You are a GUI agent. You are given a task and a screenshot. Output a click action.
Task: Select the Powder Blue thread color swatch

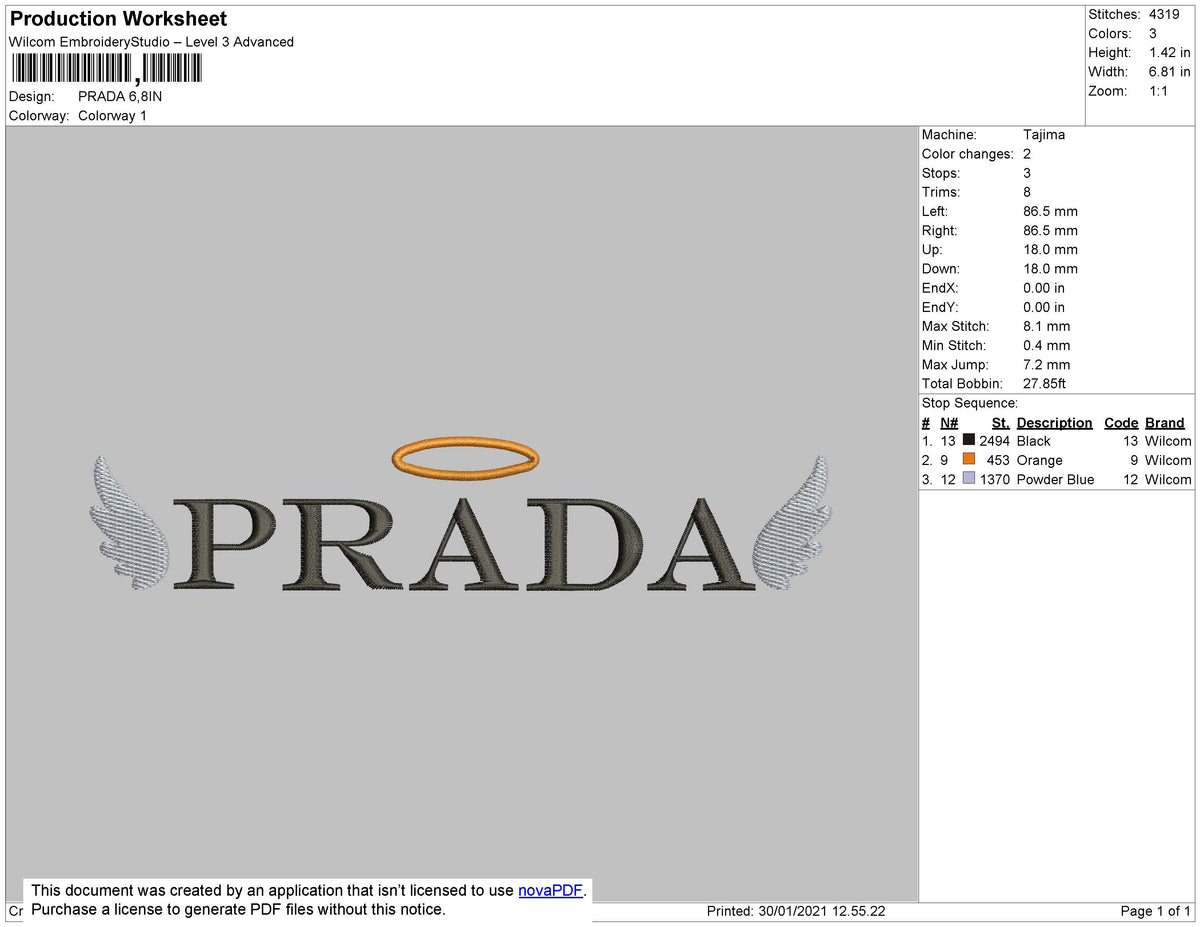(x=968, y=479)
